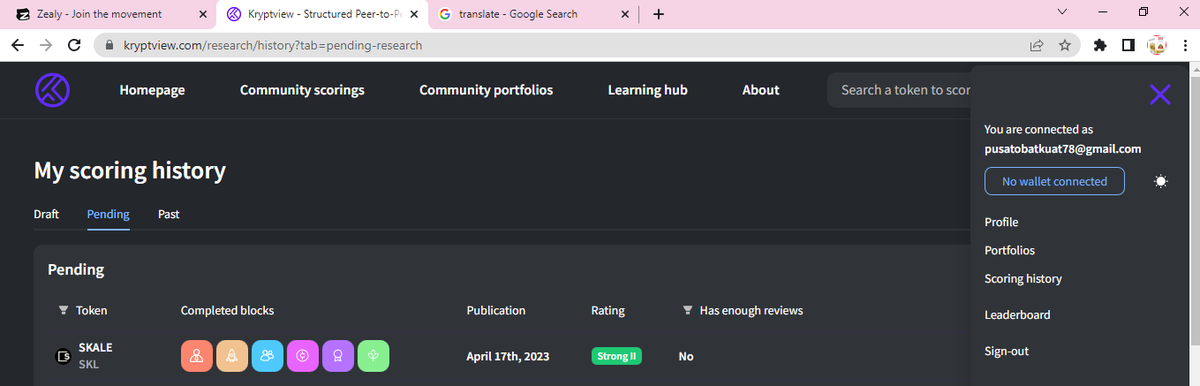Open the Has enough reviews filter icon
This screenshot has height=386, width=1200.
(687, 311)
